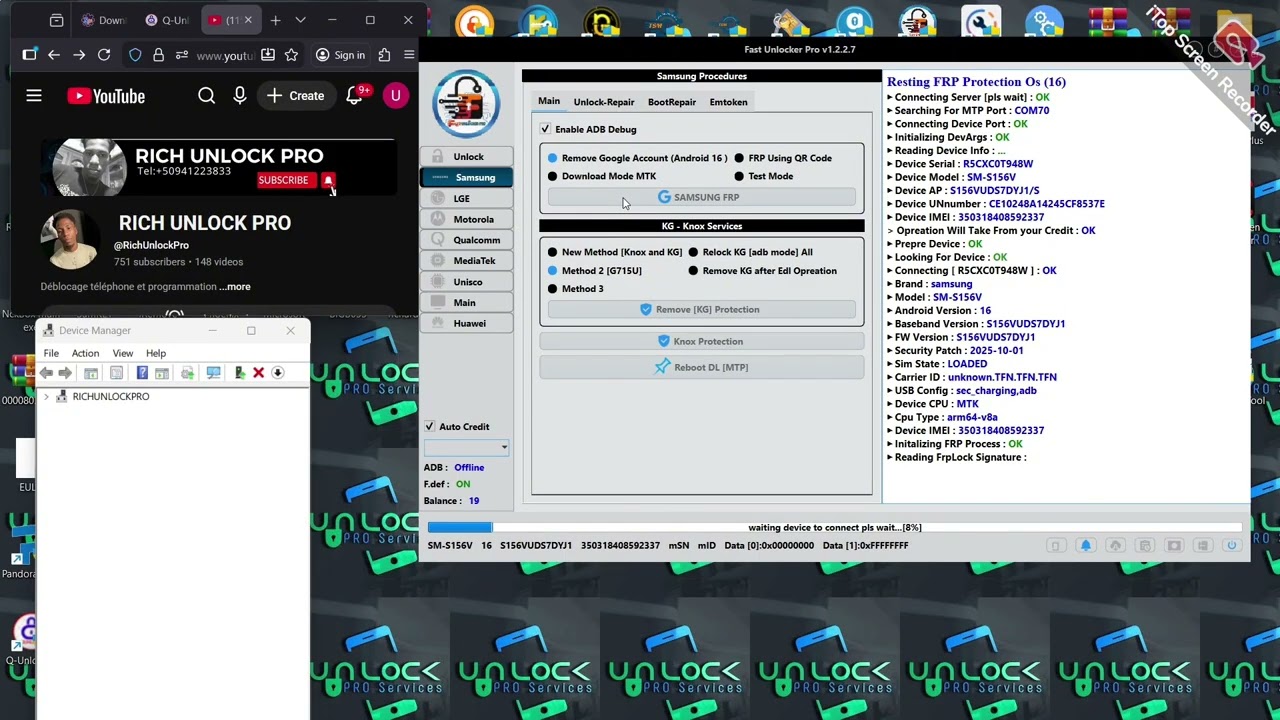Viewport: 1280px width, 720px height.
Task: Click YouTube search magnifier icon
Action: coord(206,96)
